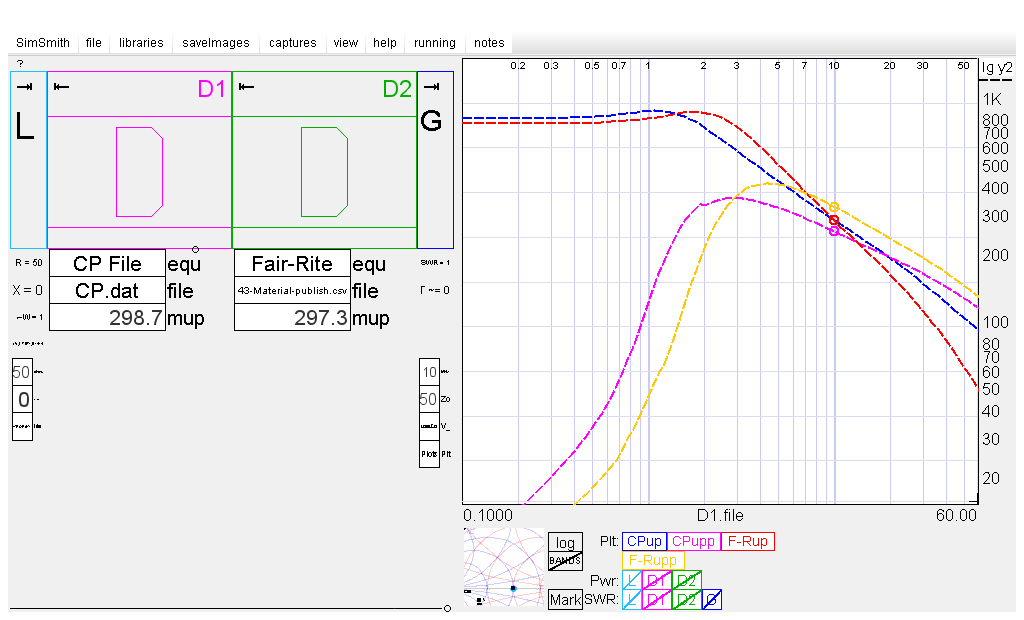1024x620 pixels.
Task: Open the file menu
Action: 93,42
